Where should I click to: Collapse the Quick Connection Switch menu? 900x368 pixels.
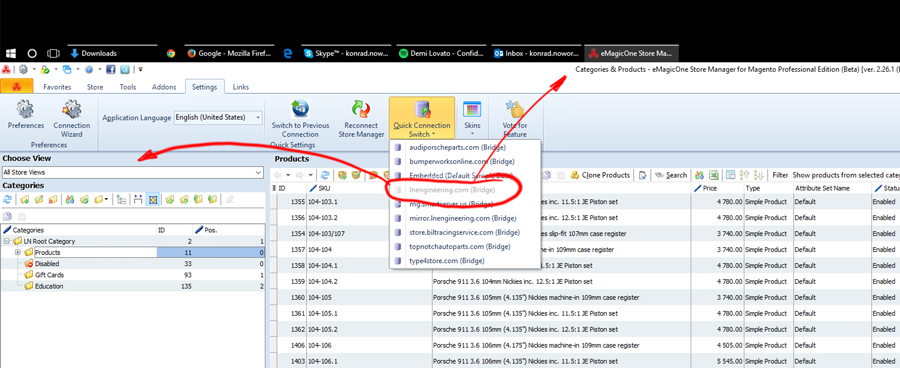pos(422,118)
